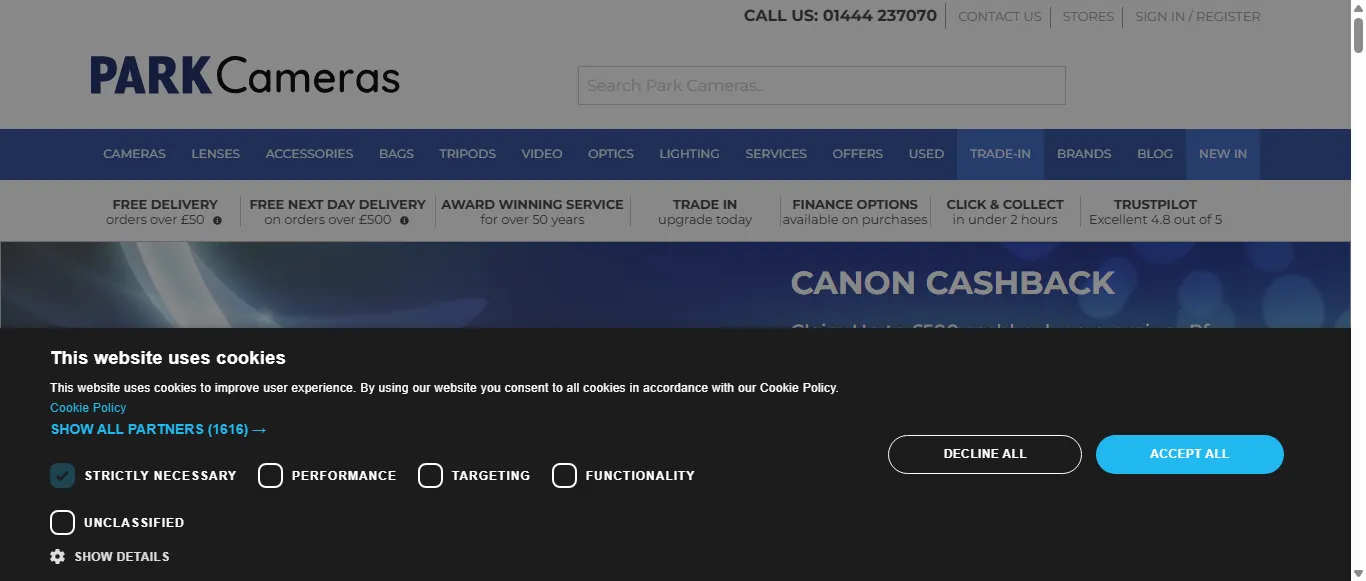The image size is (1366, 581).
Task: Click info icon beside orders over £500
Action: pyautogui.click(x=404, y=220)
